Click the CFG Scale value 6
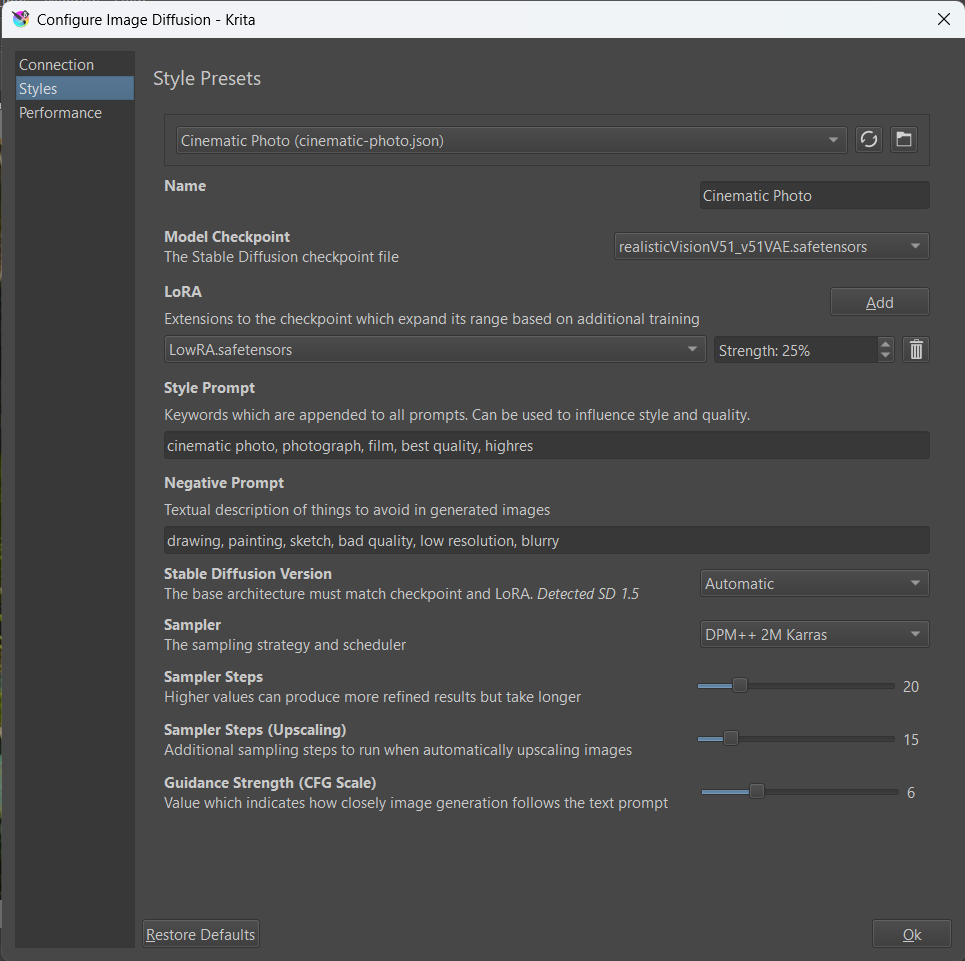The width and height of the screenshot is (965, 961). click(x=911, y=792)
